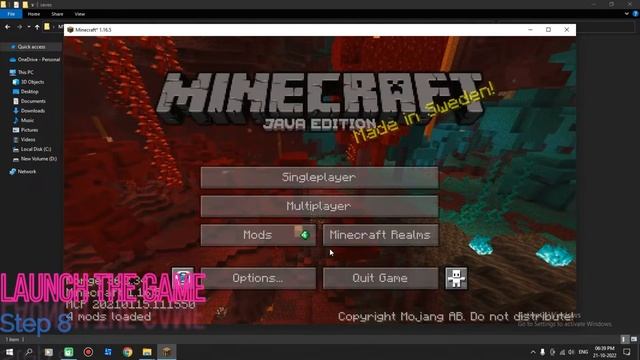The height and width of the screenshot is (360, 640).
Task: Open the grey media app in taskbar
Action: (x=49, y=352)
